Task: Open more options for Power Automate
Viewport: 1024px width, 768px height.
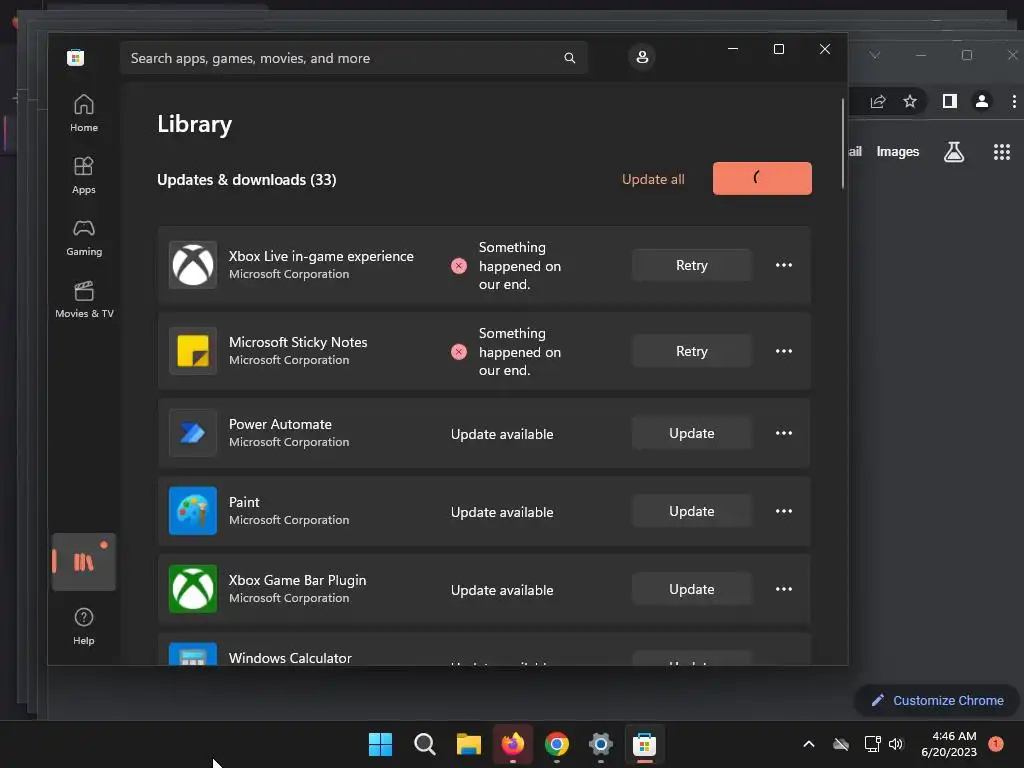Action: (x=784, y=433)
